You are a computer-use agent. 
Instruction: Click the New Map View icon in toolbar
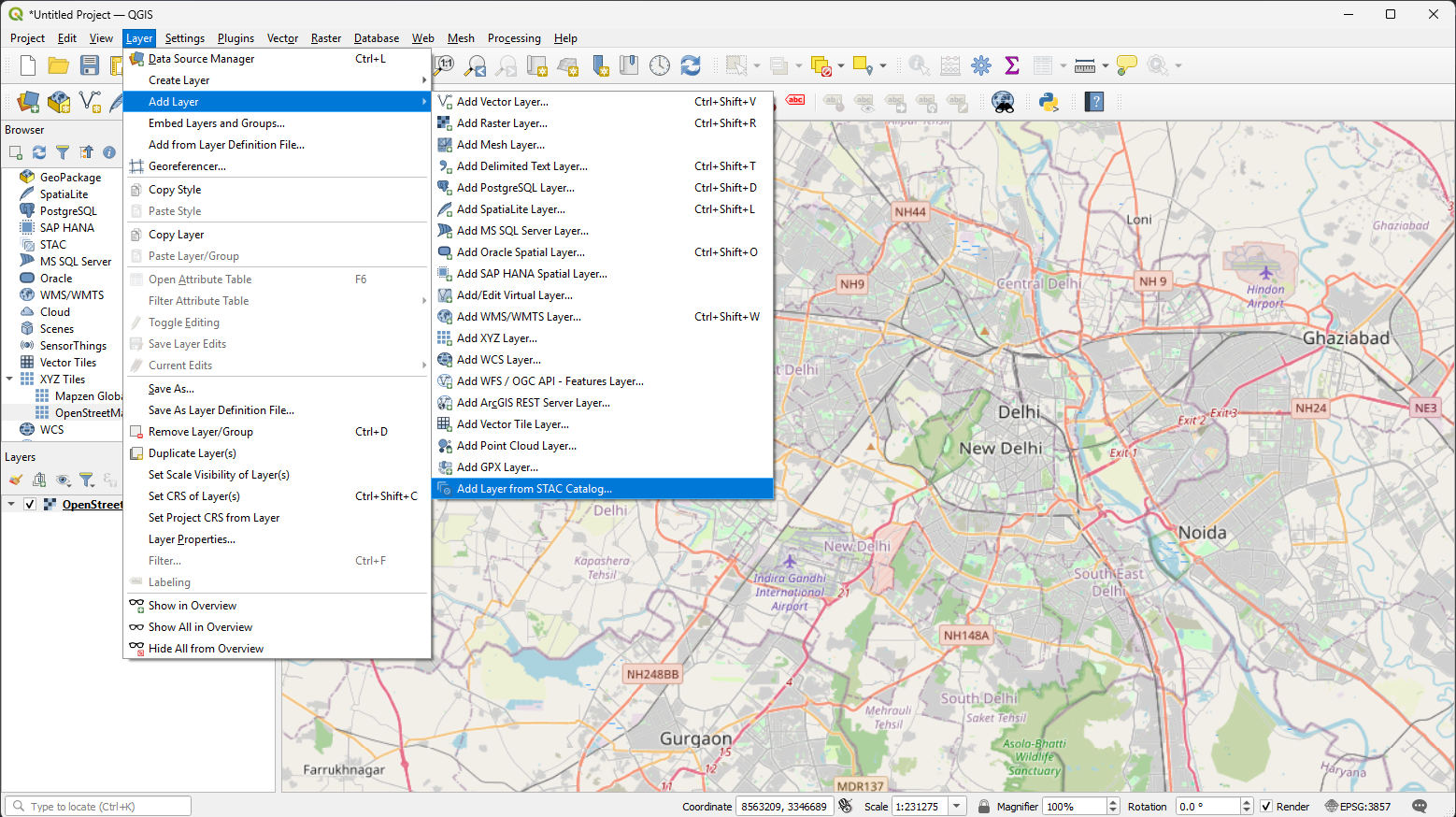(537, 65)
